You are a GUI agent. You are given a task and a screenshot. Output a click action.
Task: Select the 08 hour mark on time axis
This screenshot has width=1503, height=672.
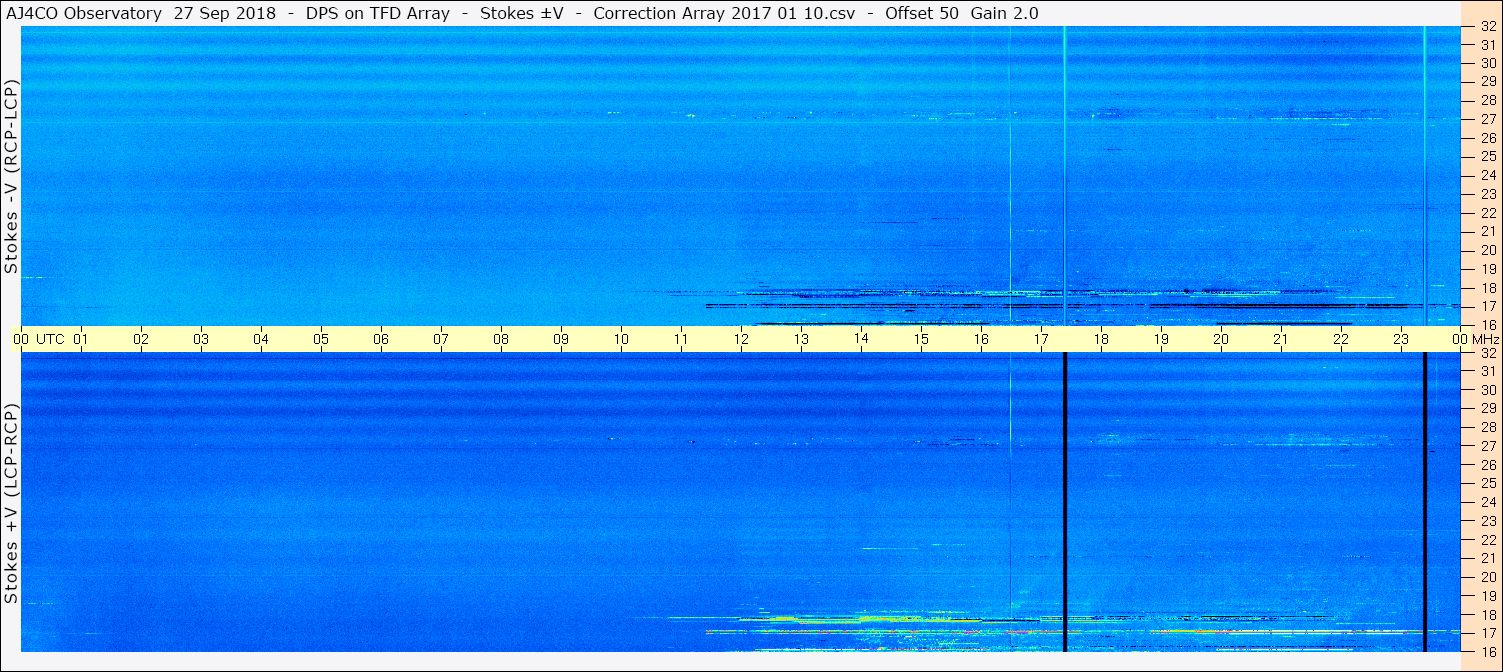(x=501, y=339)
